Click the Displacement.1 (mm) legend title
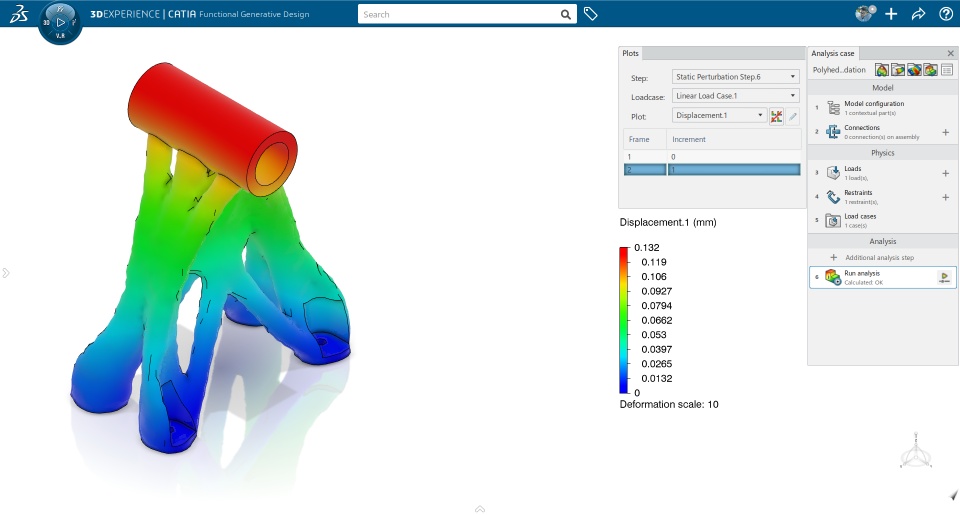This screenshot has width=960, height=515. (668, 222)
